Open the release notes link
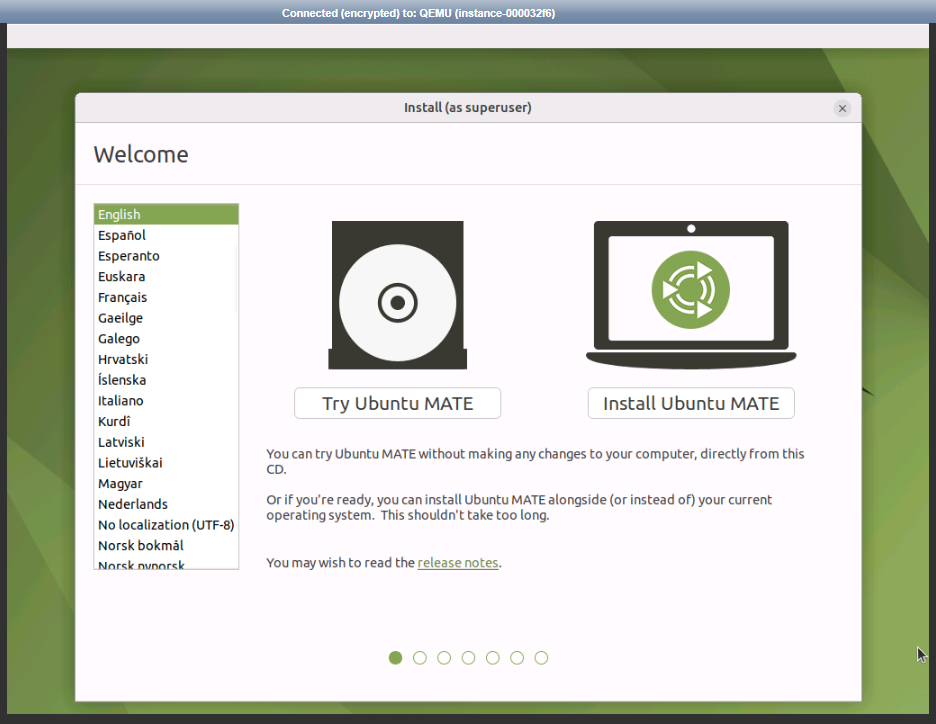936x724 pixels. (458, 563)
